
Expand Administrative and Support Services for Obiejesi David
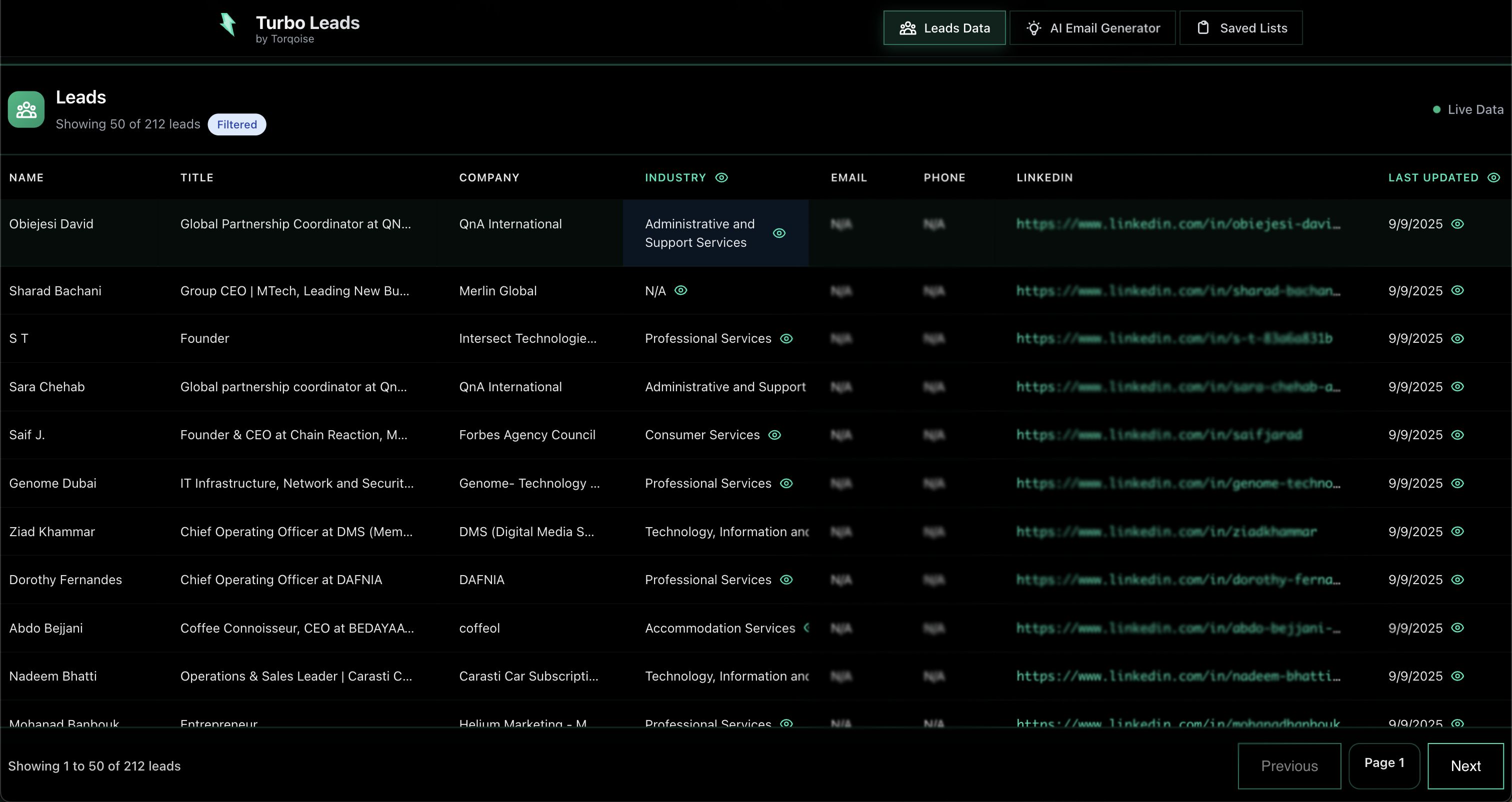coord(779,233)
